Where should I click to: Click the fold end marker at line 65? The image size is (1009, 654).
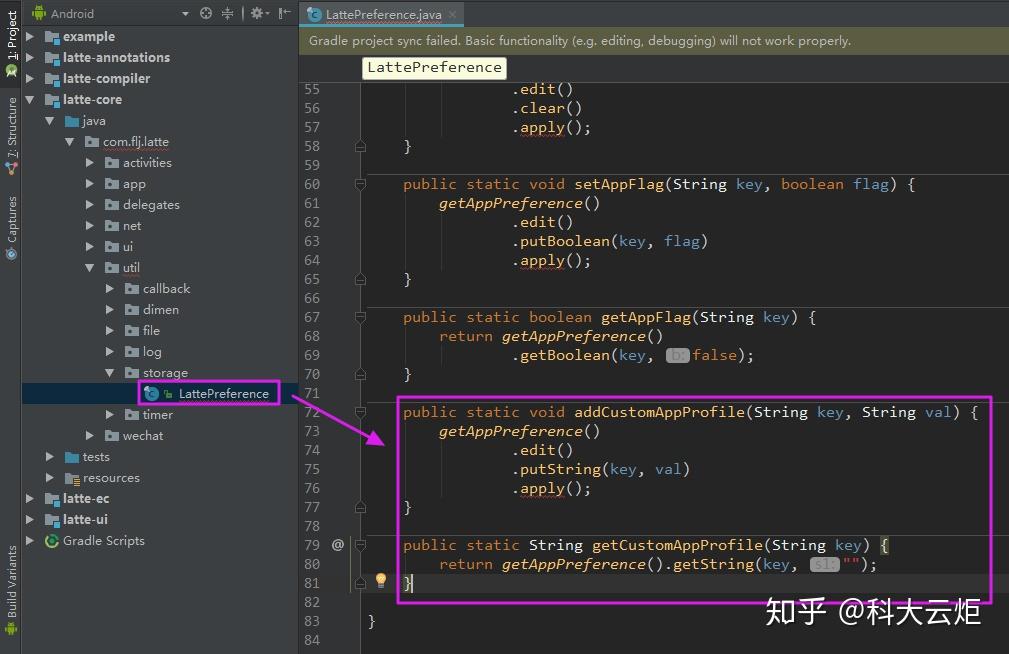point(360,279)
